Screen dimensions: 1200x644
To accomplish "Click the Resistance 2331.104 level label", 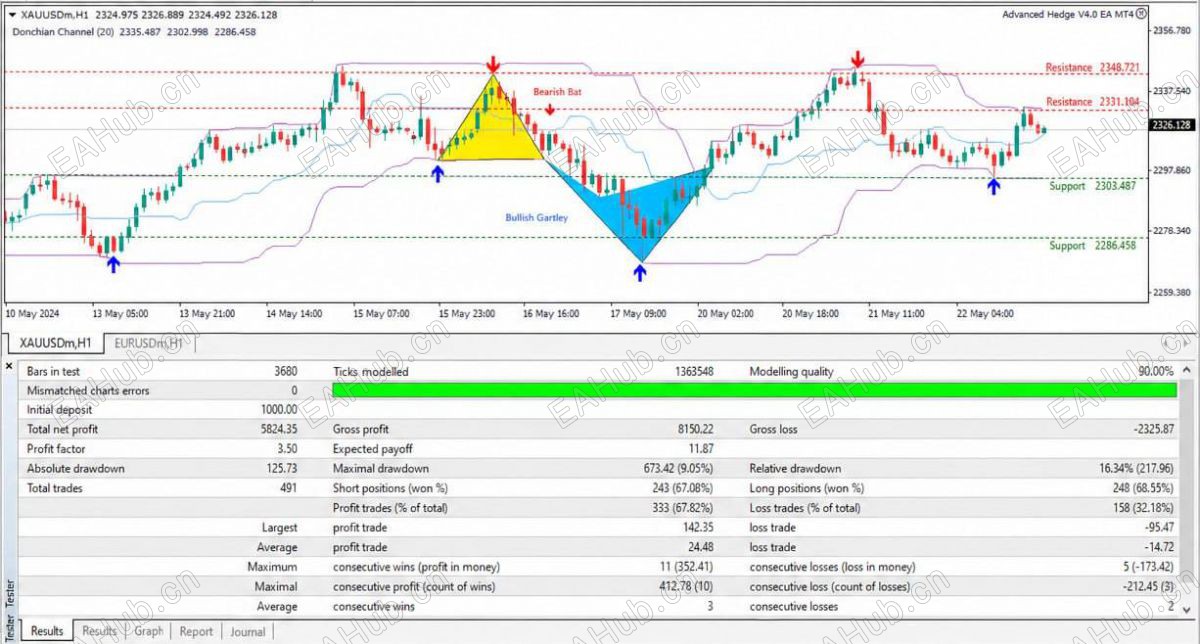I will click(x=1092, y=102).
